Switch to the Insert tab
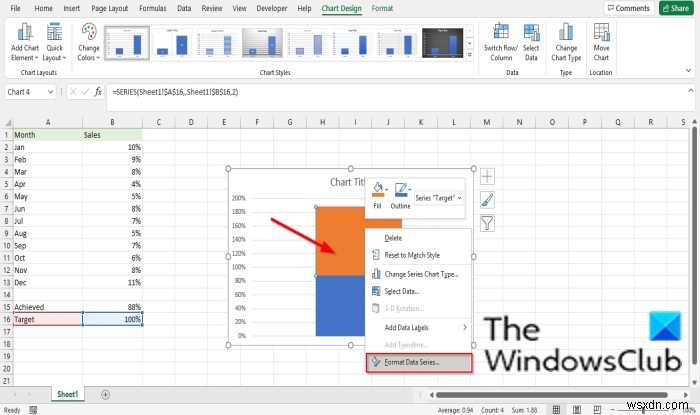The height and width of the screenshot is (415, 700). coord(71,8)
